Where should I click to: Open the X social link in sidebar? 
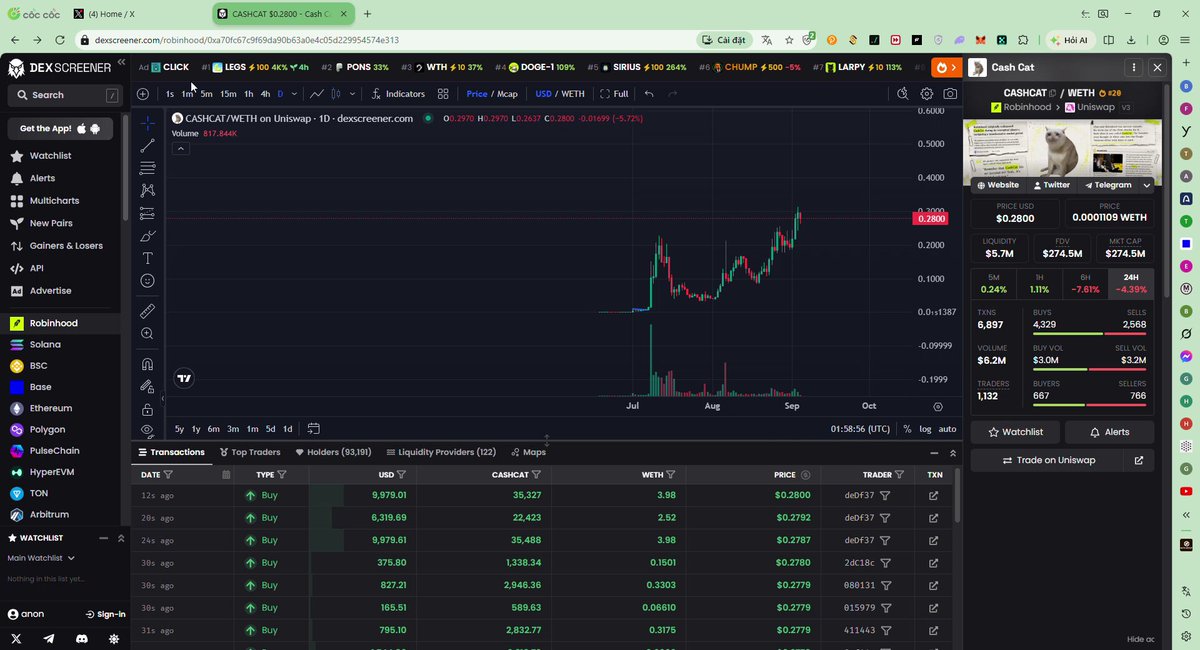[16, 638]
